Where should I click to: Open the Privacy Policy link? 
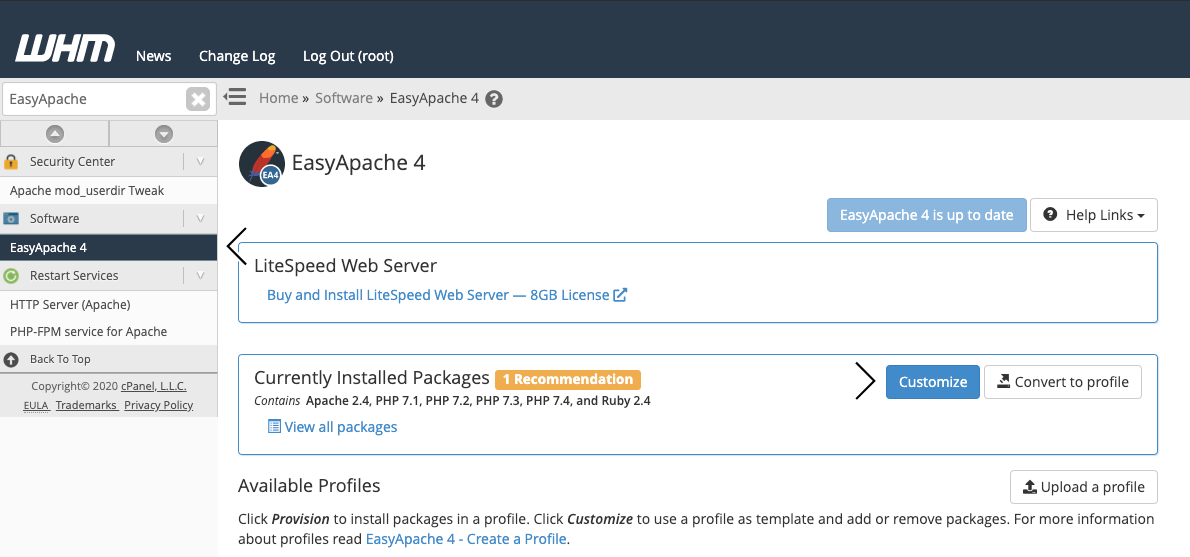tap(159, 405)
